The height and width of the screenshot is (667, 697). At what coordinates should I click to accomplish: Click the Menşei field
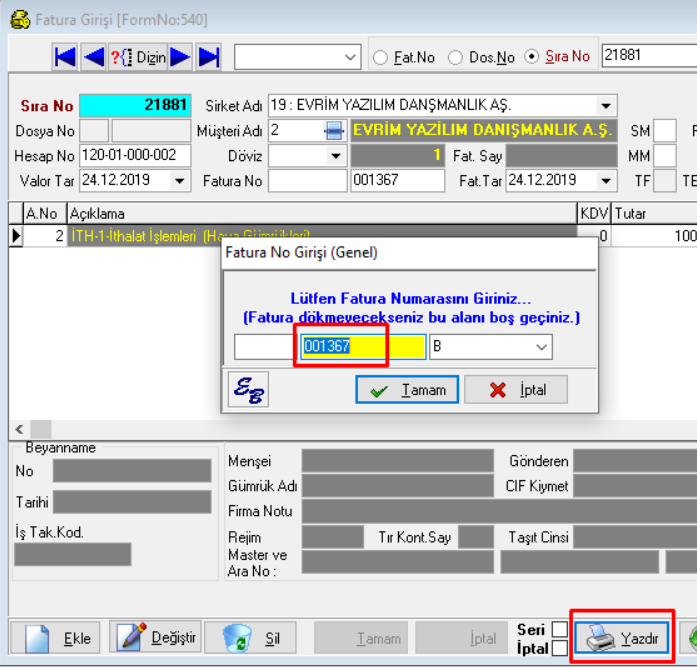coord(398,461)
